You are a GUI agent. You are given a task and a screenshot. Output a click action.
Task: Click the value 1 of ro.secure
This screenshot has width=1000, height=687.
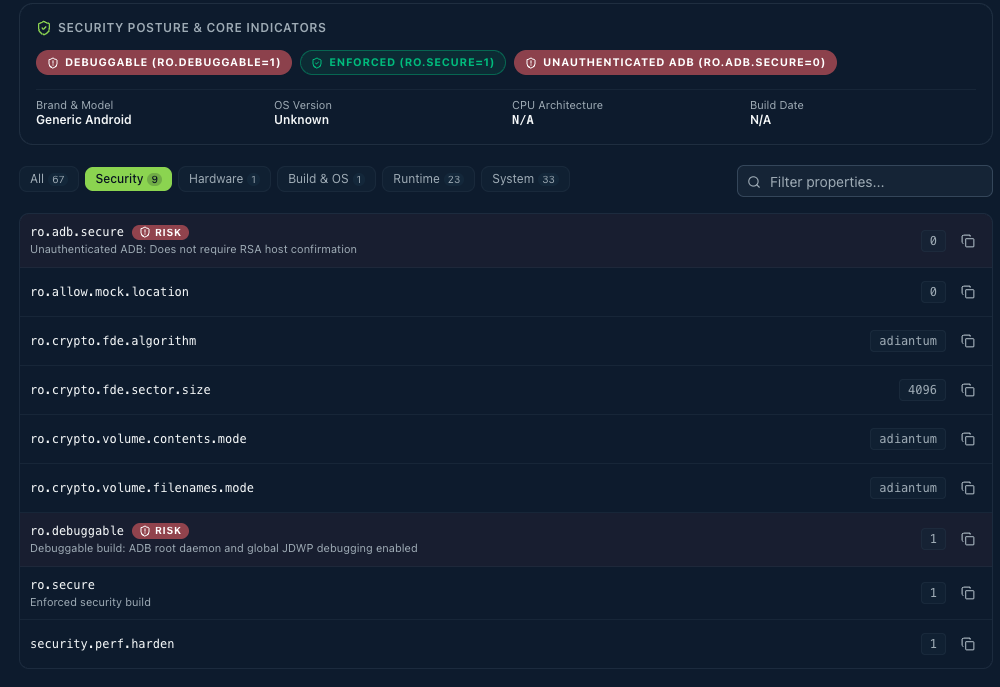click(933, 593)
